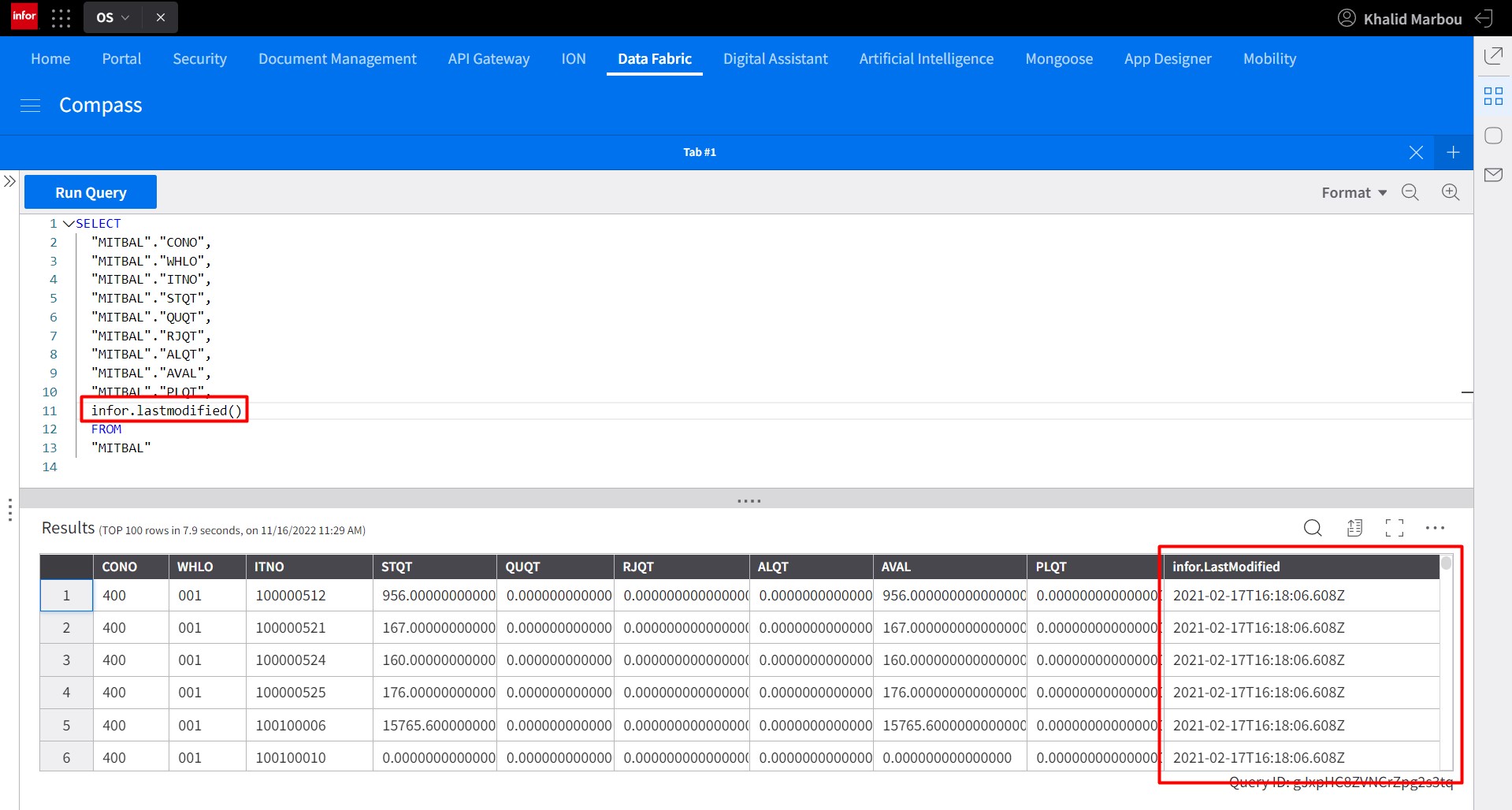Image resolution: width=1512 pixels, height=810 pixels.
Task: Click the rounded square sidebar icon
Action: coord(1493,136)
